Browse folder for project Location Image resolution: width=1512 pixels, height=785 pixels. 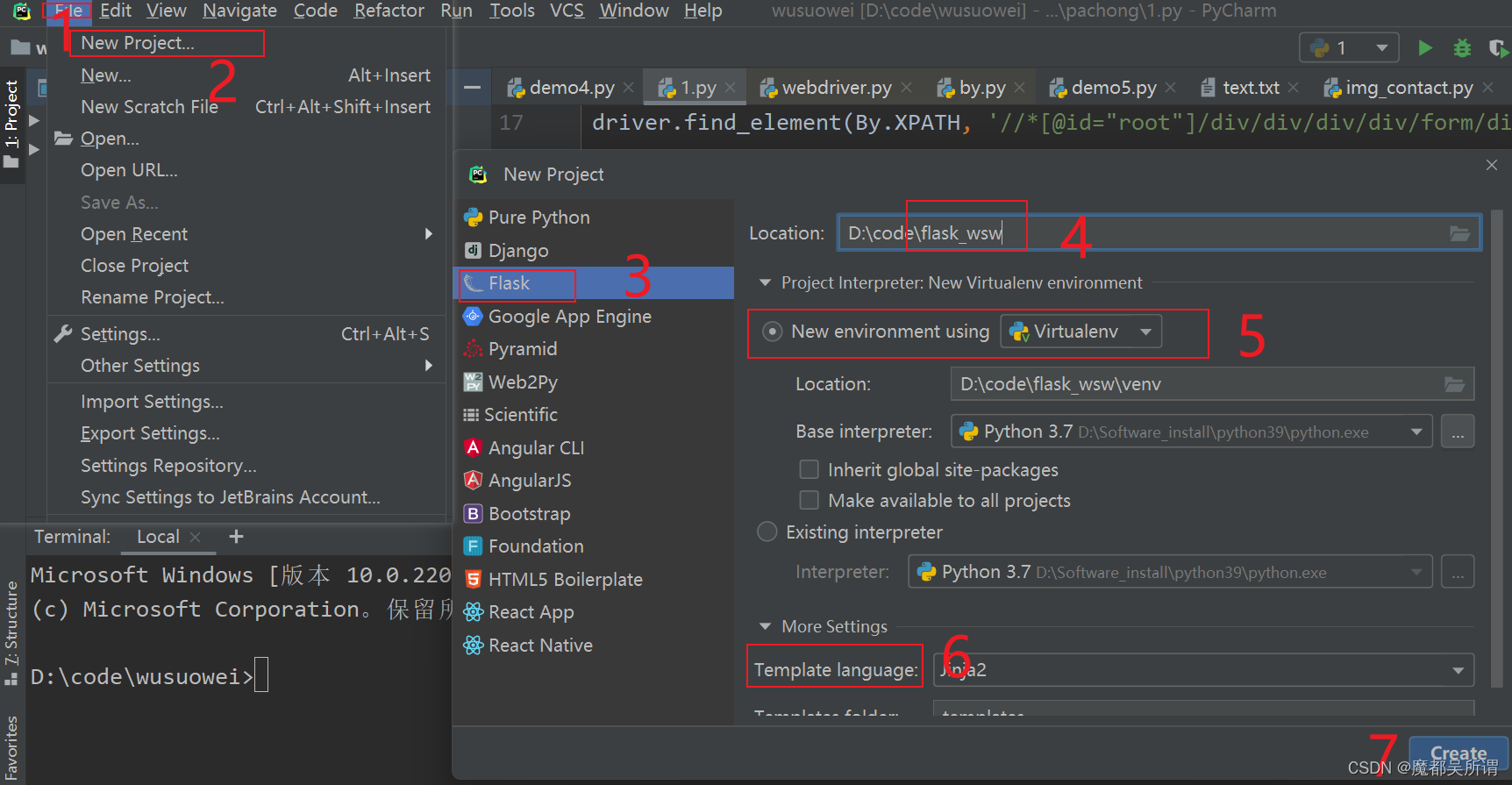(1459, 233)
